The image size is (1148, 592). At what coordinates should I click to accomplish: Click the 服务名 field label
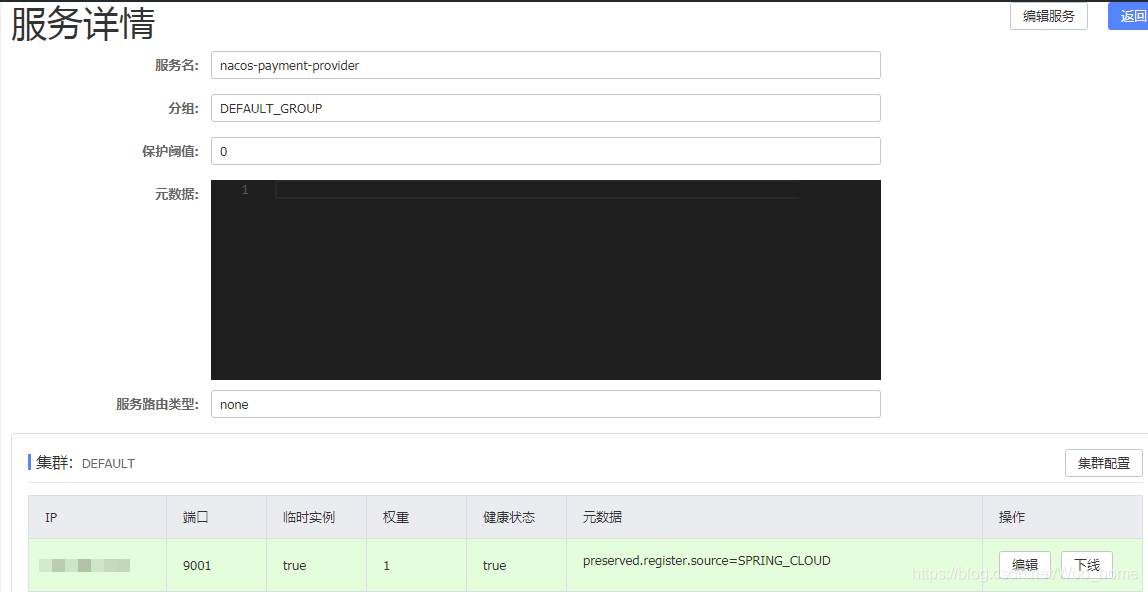(x=176, y=65)
